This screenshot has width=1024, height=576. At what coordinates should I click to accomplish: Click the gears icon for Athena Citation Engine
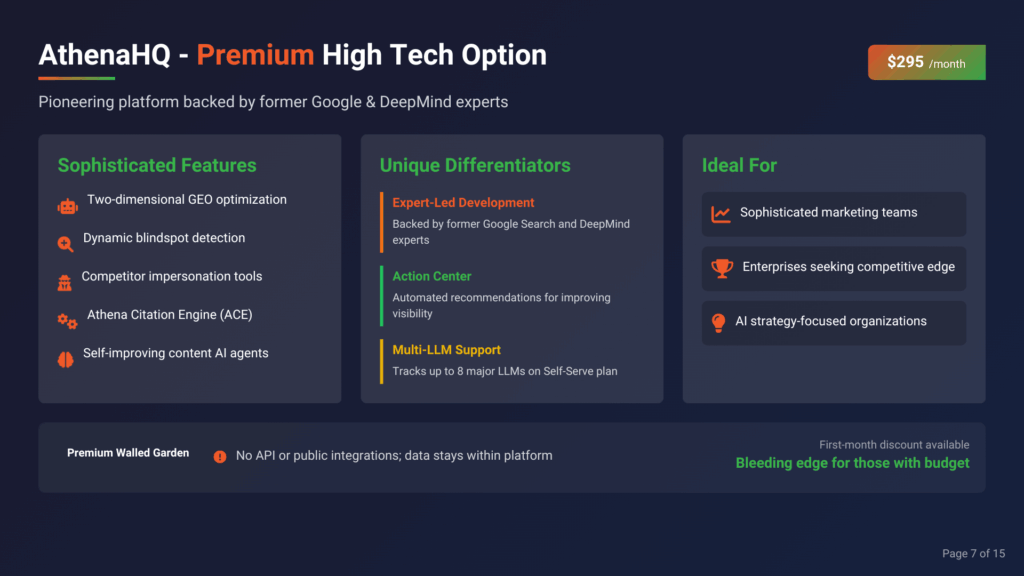point(67,321)
